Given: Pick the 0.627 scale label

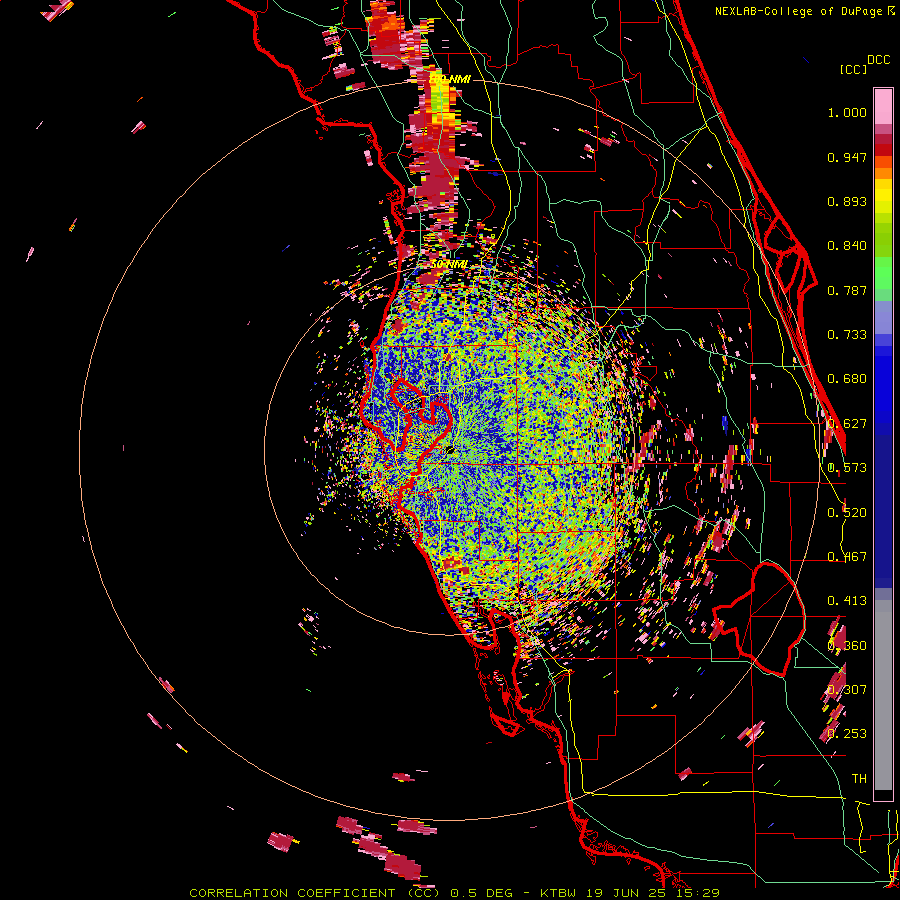Looking at the screenshot, I should [847, 424].
